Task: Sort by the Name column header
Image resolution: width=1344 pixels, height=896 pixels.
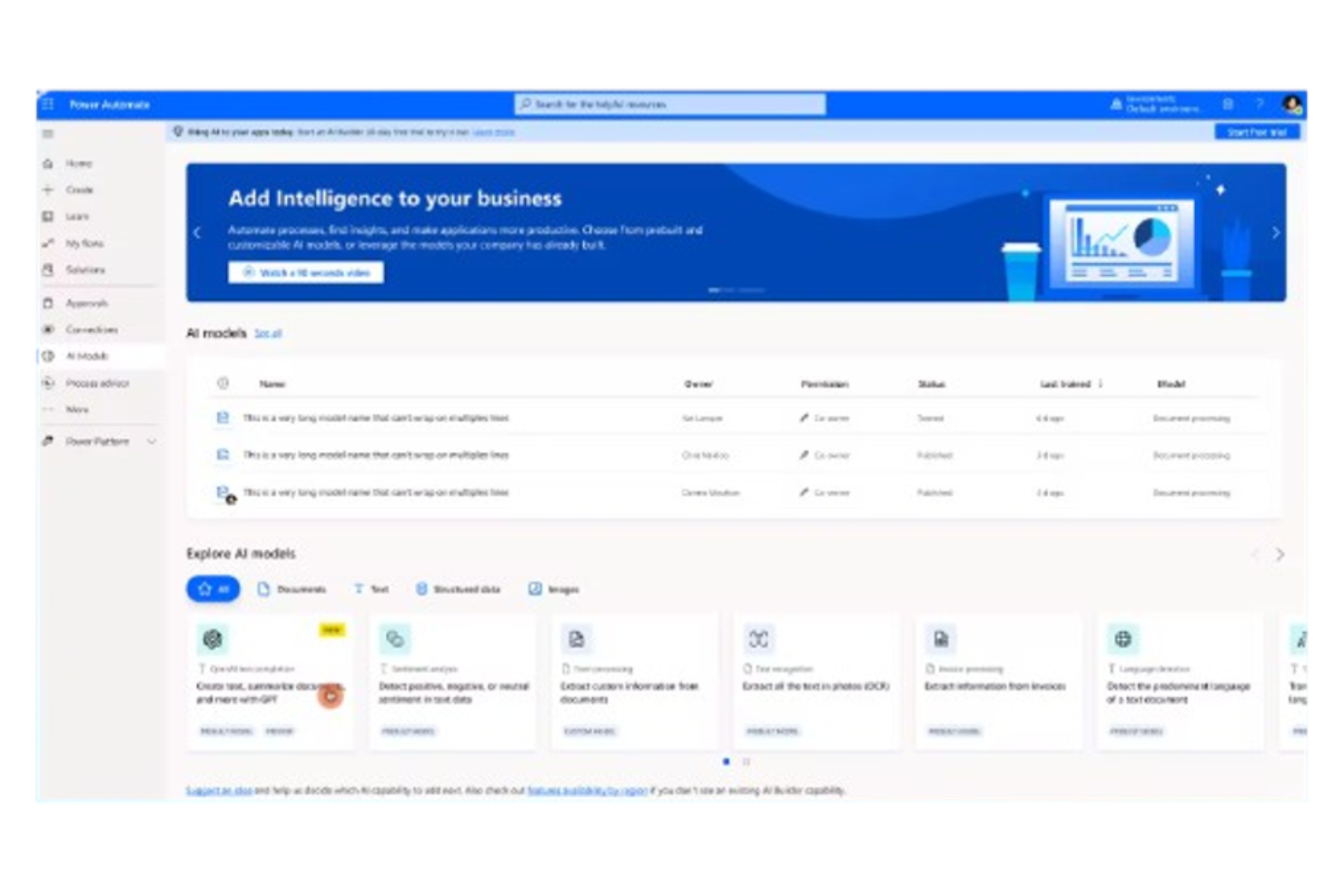Action: pos(272,384)
